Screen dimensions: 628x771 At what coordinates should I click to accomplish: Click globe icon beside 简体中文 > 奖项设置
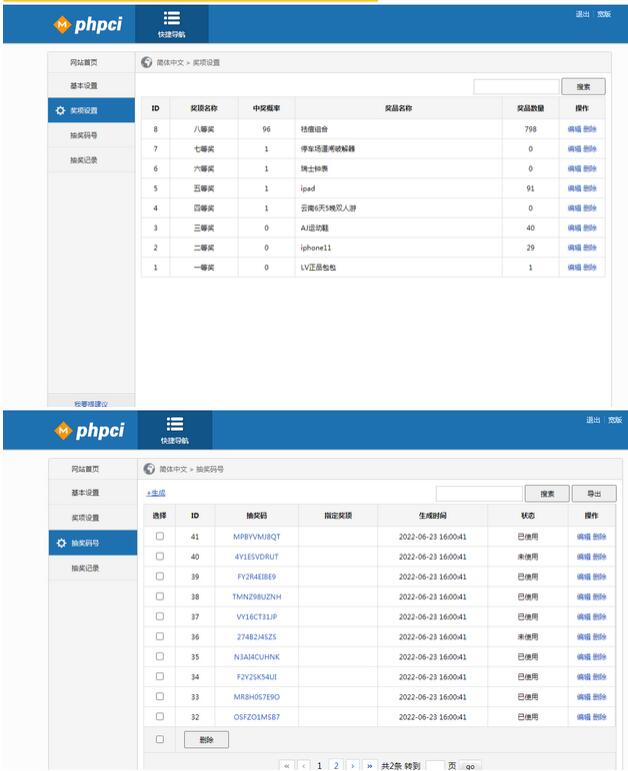[147, 62]
